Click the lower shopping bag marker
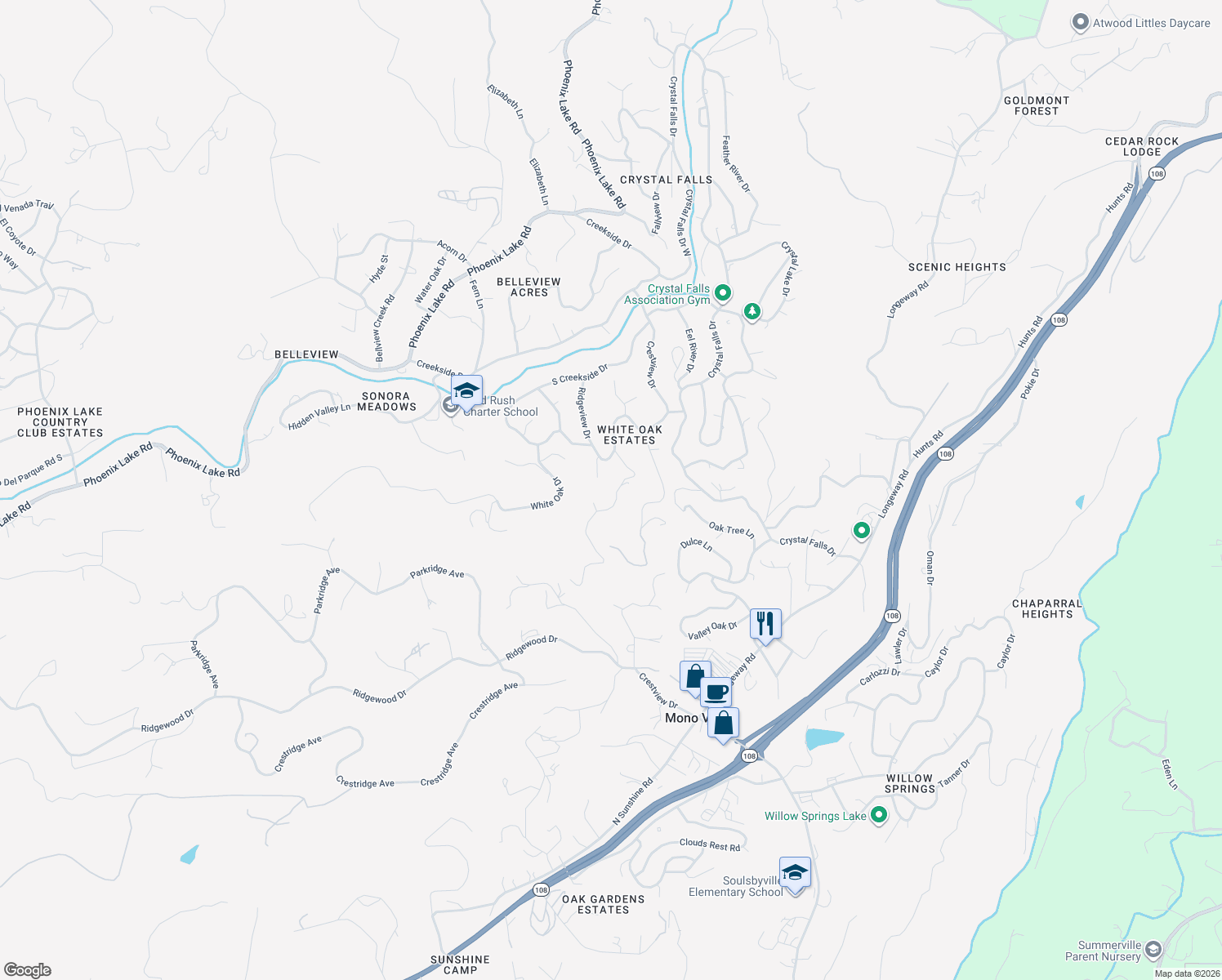 click(724, 725)
